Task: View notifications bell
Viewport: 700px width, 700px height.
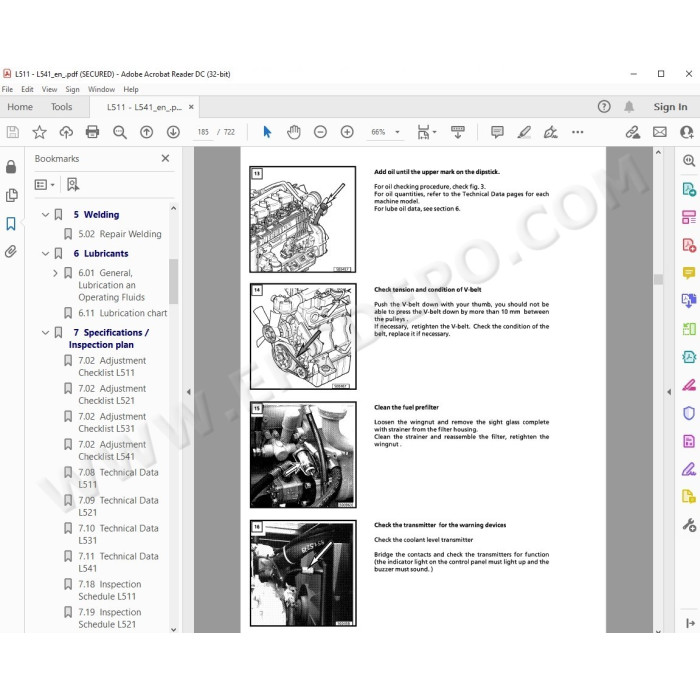Action: (x=629, y=107)
